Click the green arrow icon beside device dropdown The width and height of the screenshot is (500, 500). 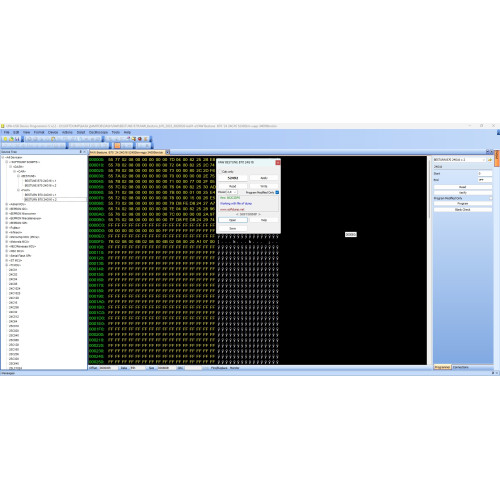[490, 160]
